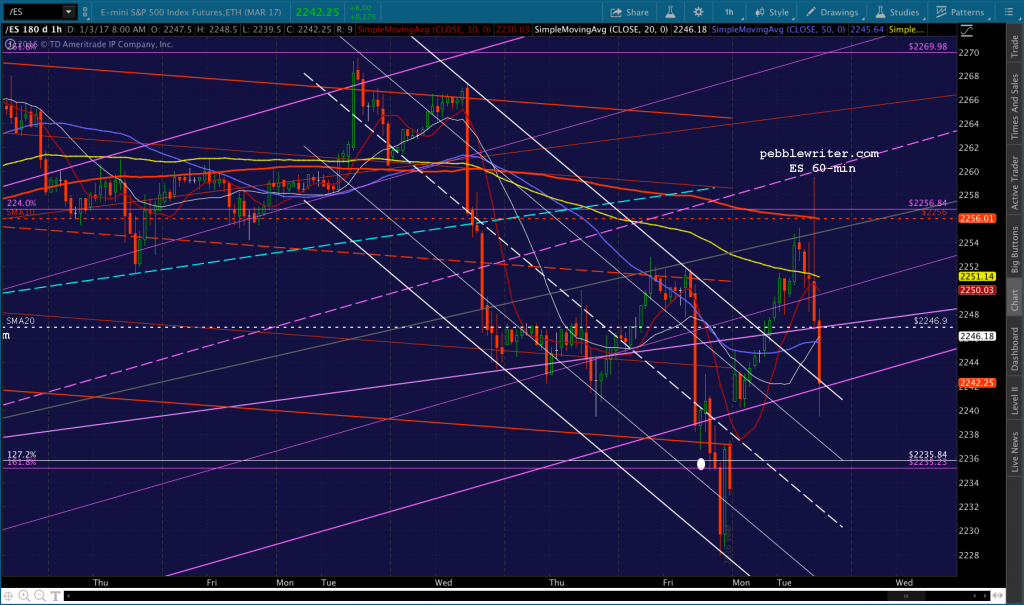This screenshot has height=605, width=1024.
Task: Select the text annotation T tool
Action: pos(56,596)
